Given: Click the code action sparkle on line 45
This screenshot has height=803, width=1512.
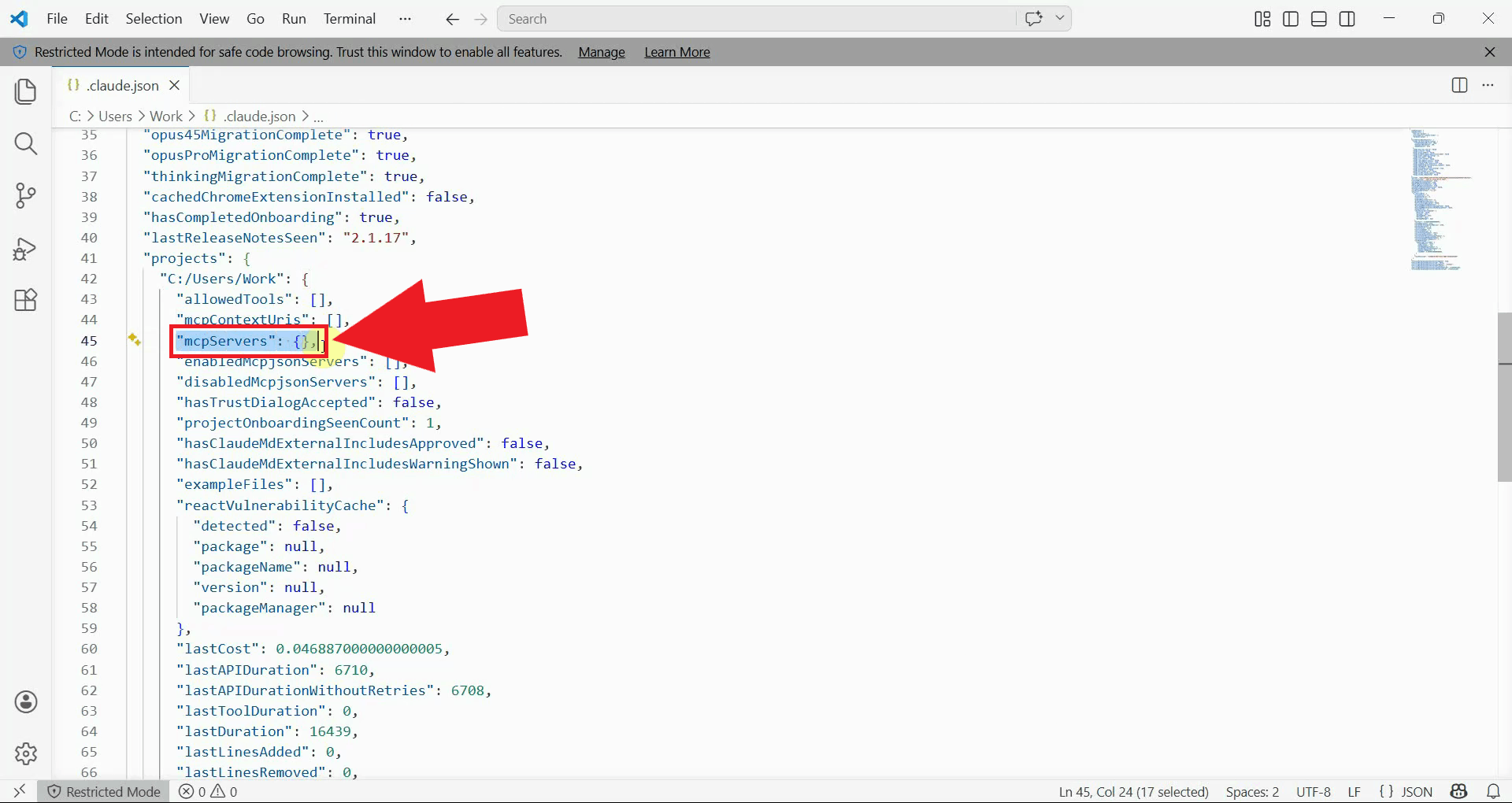Looking at the screenshot, I should tap(135, 339).
